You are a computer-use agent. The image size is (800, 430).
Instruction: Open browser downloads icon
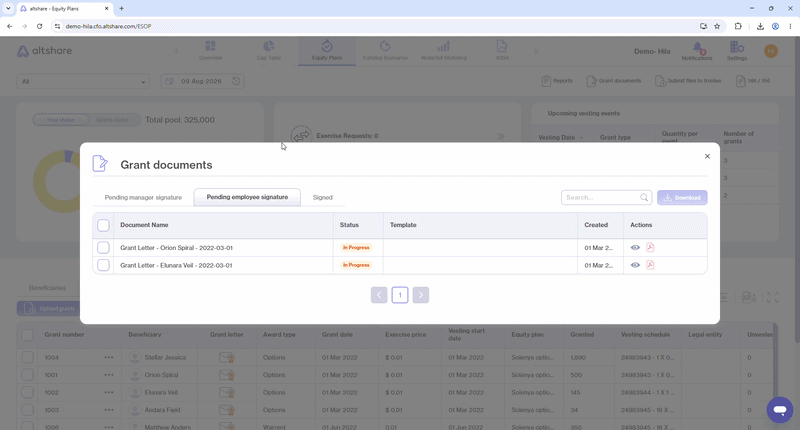[x=760, y=26]
